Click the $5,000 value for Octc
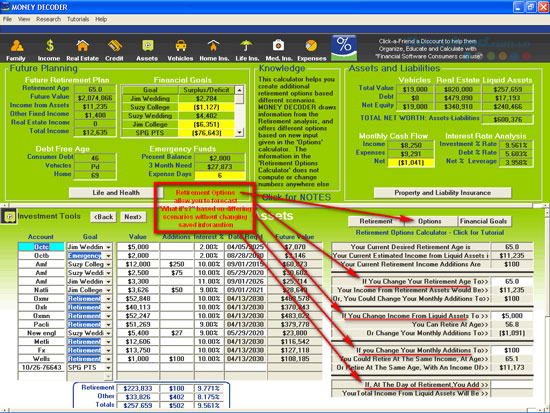Viewport: 550px width, 413px height. pos(138,247)
